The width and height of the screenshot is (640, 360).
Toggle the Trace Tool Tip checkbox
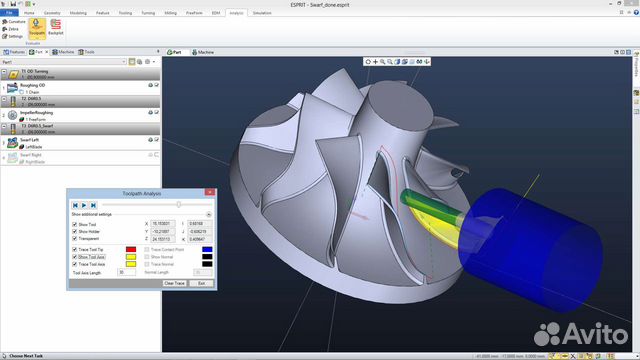(x=75, y=249)
